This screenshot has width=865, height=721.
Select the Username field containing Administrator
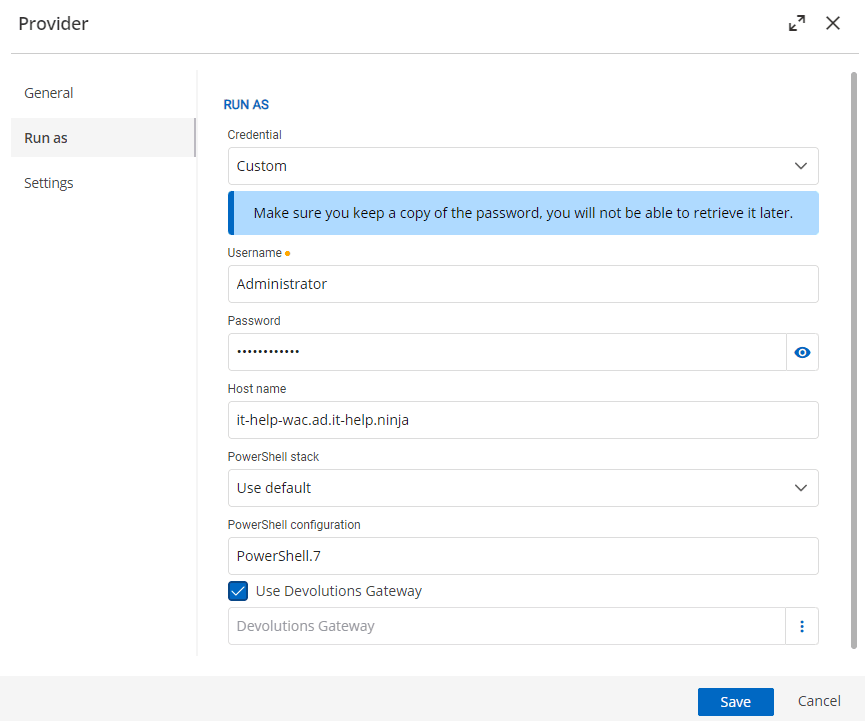[x=523, y=284]
